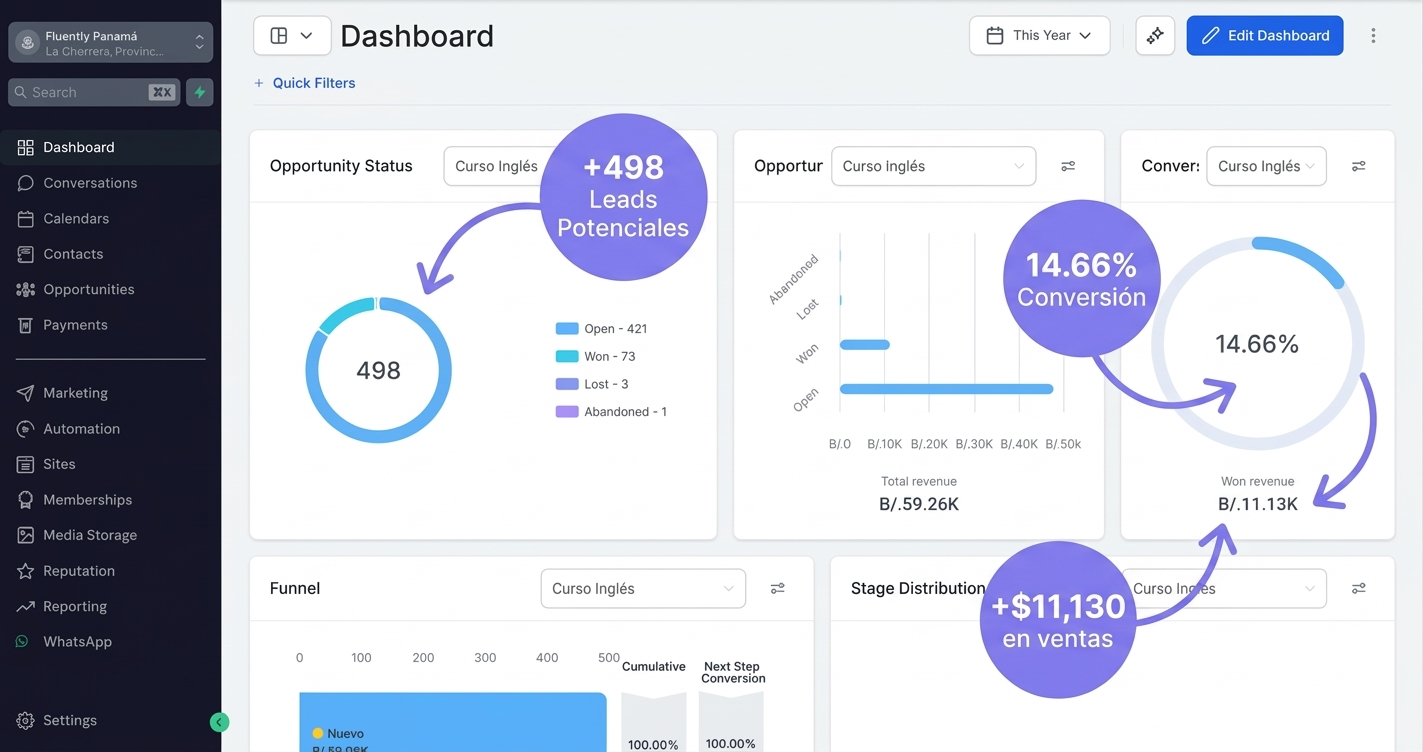Open the three-dot more options menu
This screenshot has width=1423, height=752.
coord(1373,36)
